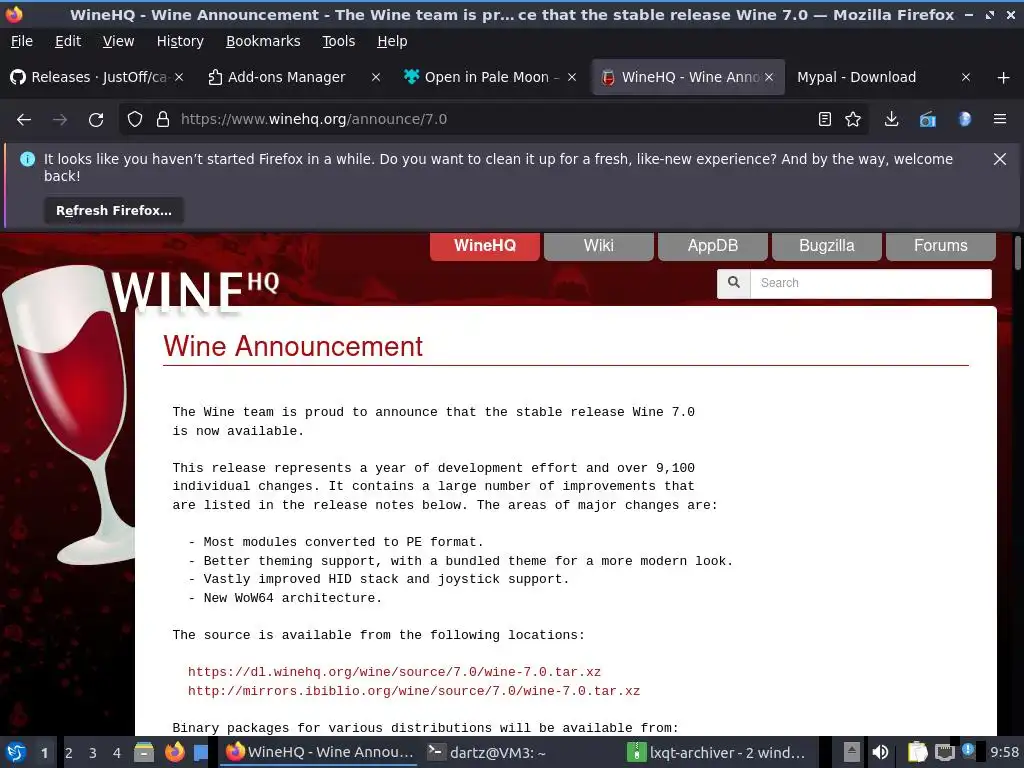Open the Tools menu
This screenshot has height=768, width=1024.
coord(338,41)
